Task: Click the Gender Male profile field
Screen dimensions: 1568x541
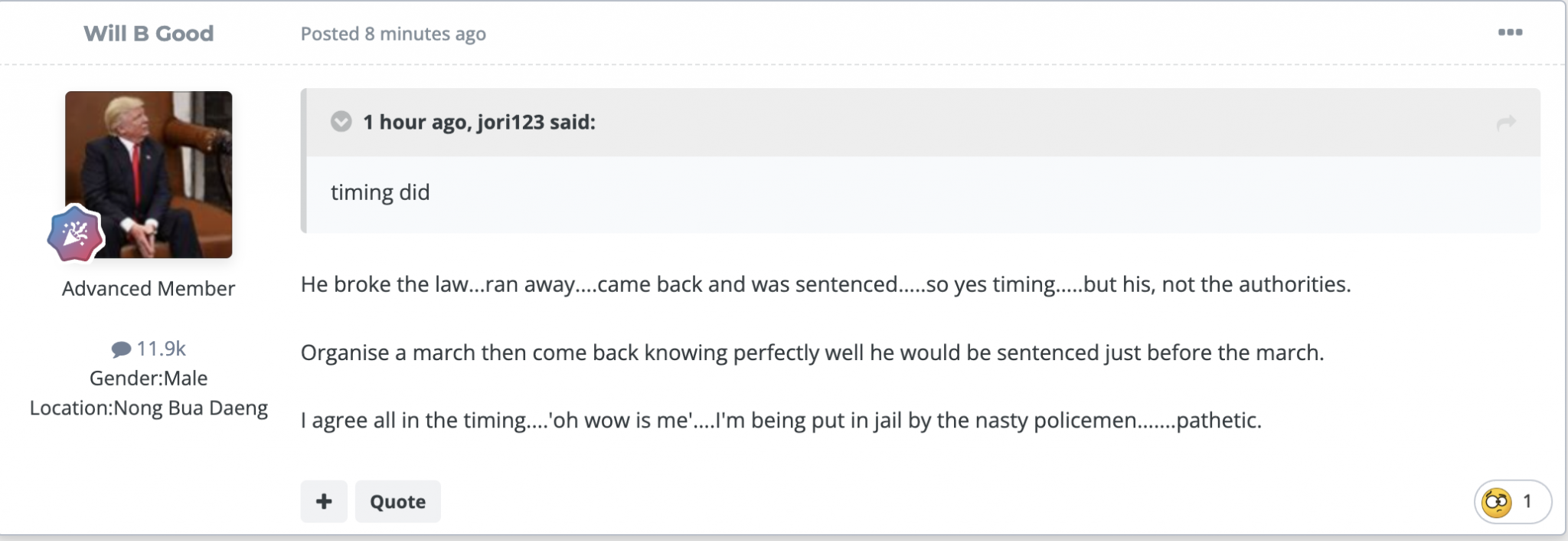Action: coord(149,378)
